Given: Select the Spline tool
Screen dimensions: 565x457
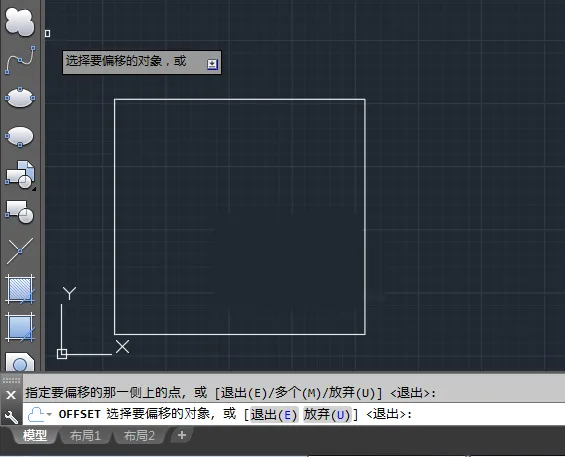Looking at the screenshot, I should 20,59.
